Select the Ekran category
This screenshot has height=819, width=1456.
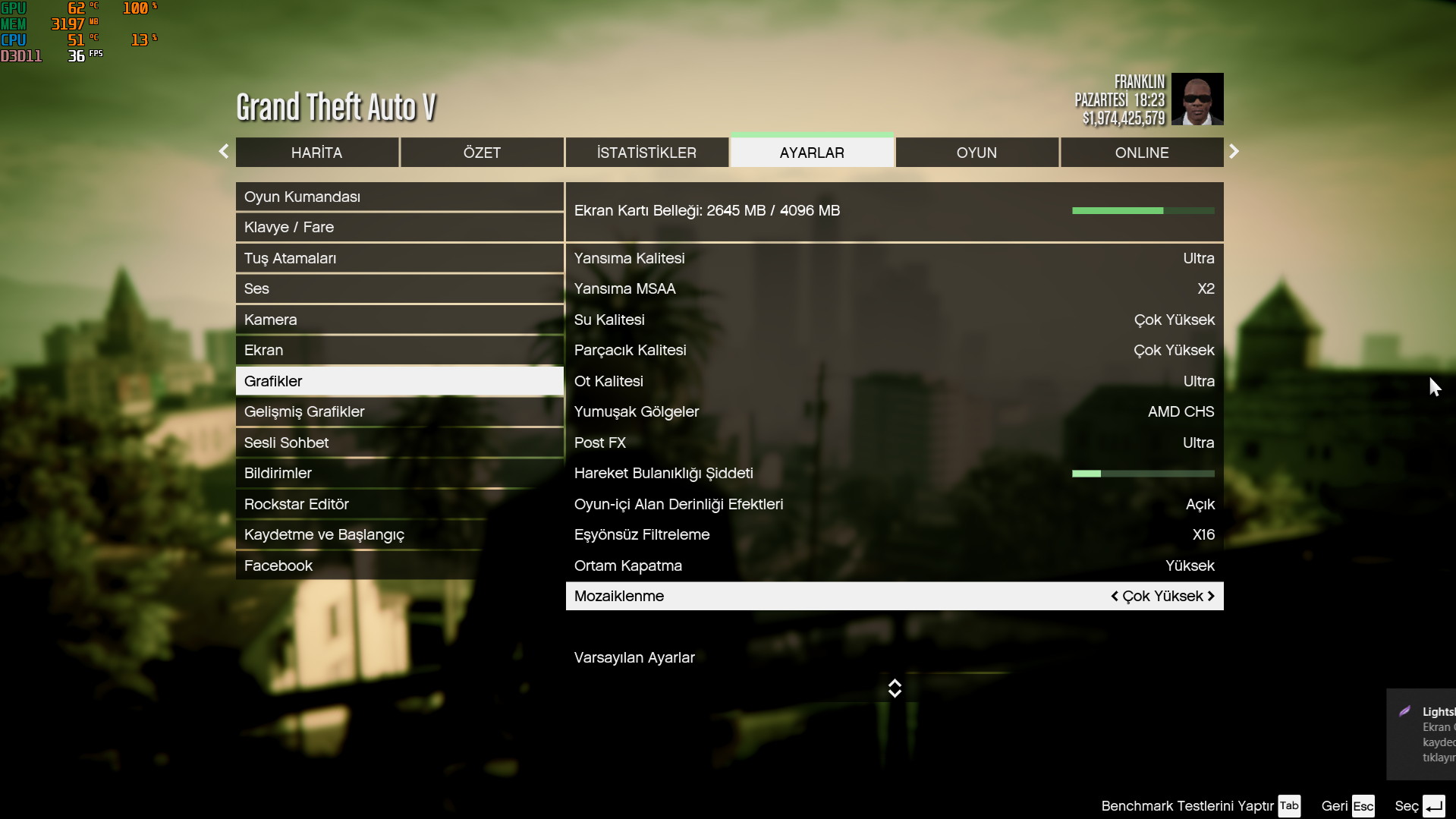point(400,350)
